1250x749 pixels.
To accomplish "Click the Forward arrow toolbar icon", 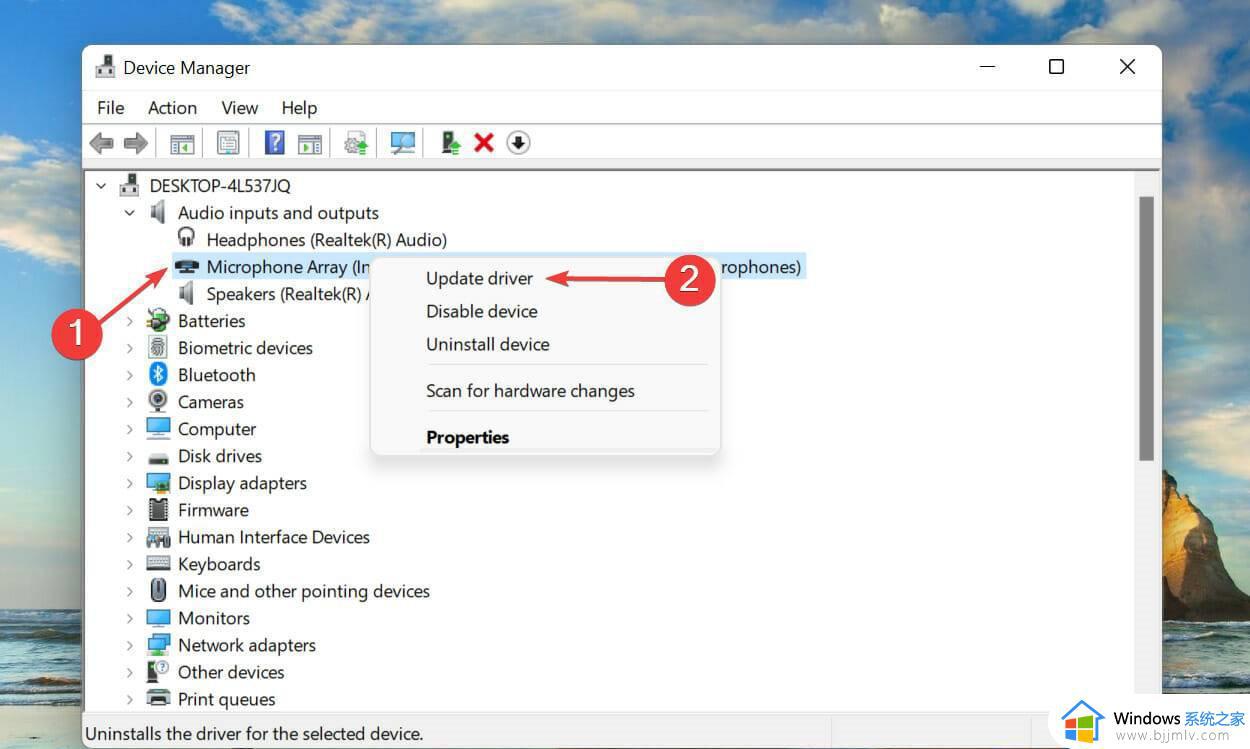I will [x=135, y=143].
